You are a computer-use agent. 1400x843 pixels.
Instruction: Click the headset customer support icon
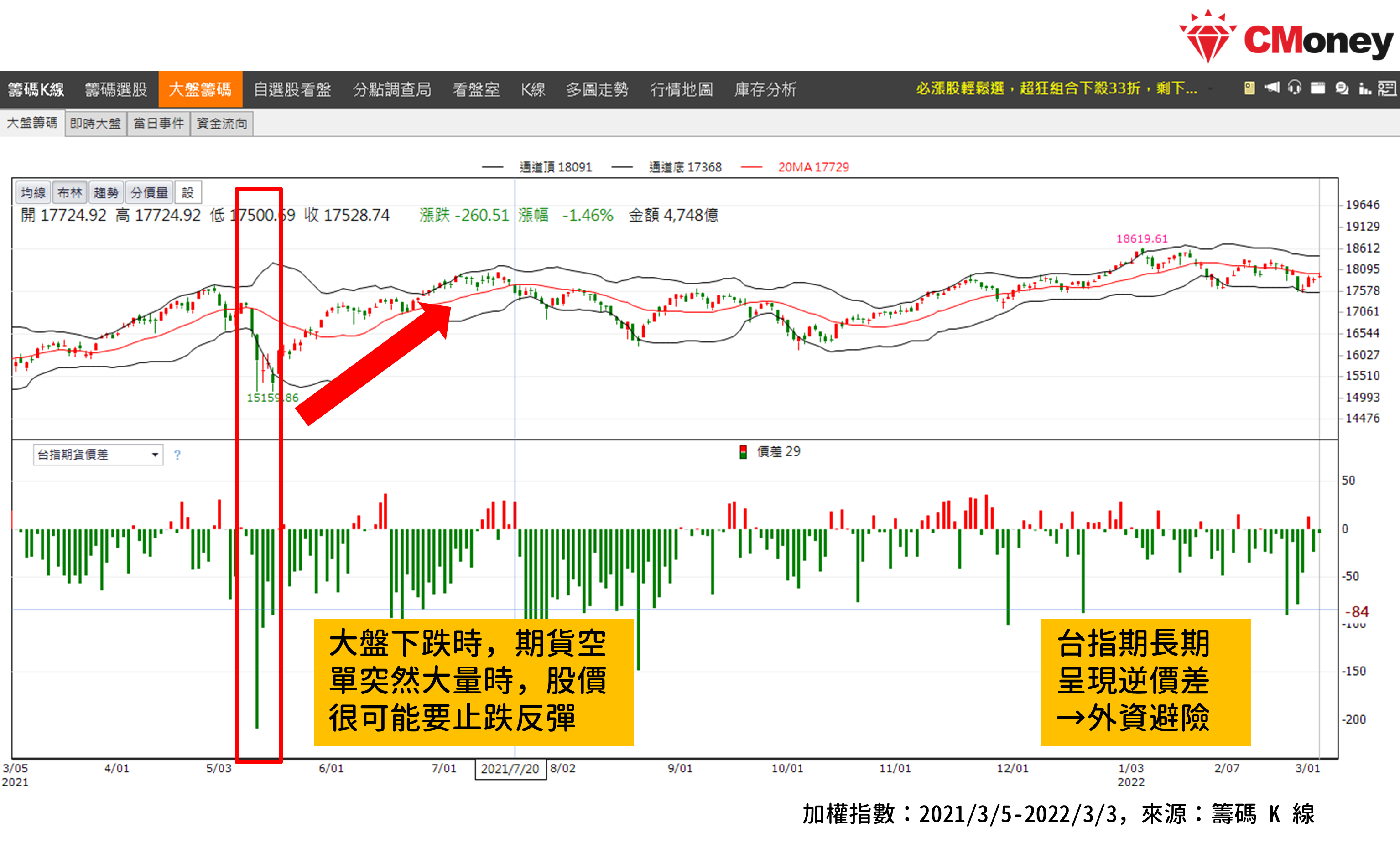pos(1294,88)
